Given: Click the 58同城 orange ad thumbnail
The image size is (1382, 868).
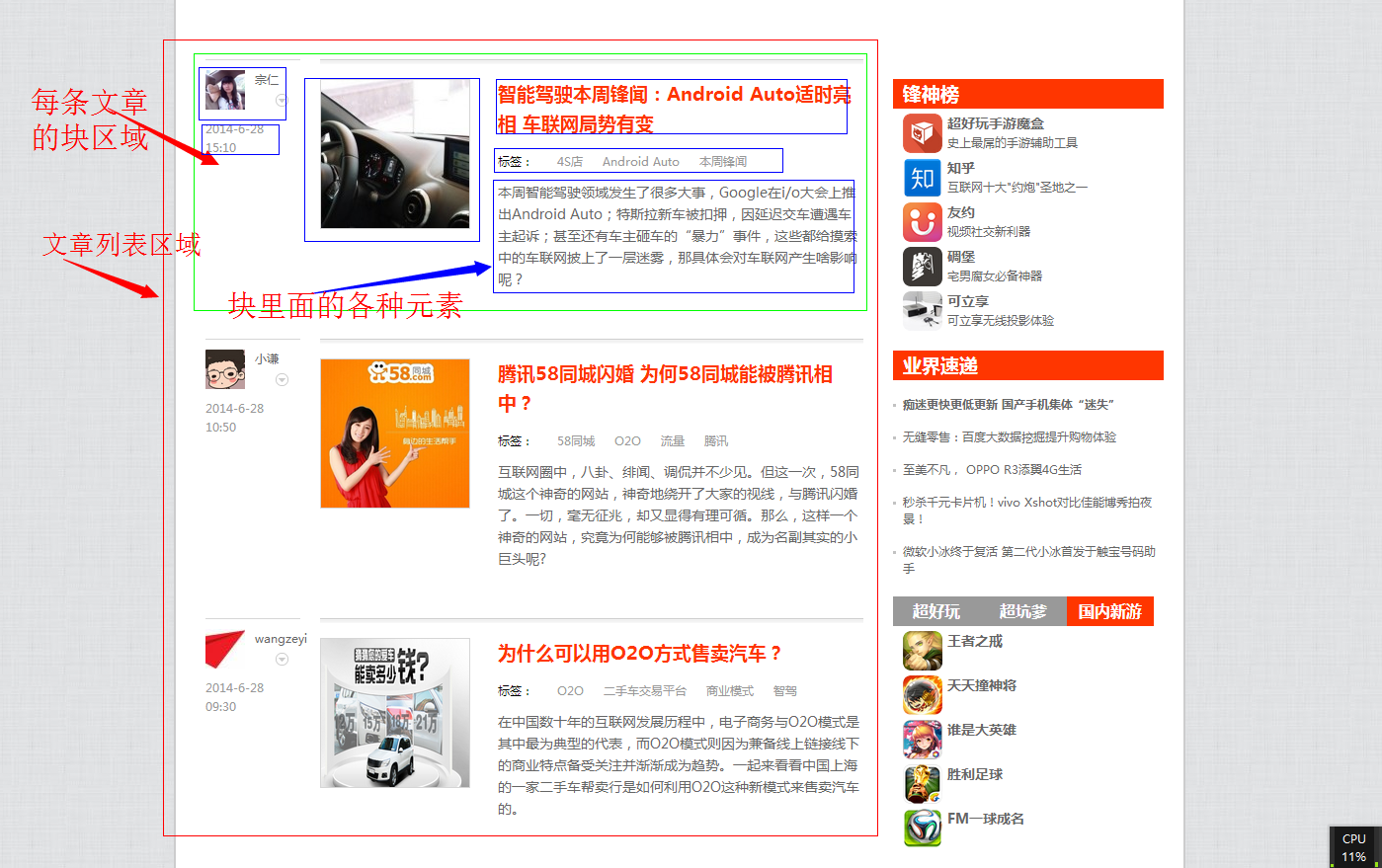Looking at the screenshot, I should click(394, 434).
